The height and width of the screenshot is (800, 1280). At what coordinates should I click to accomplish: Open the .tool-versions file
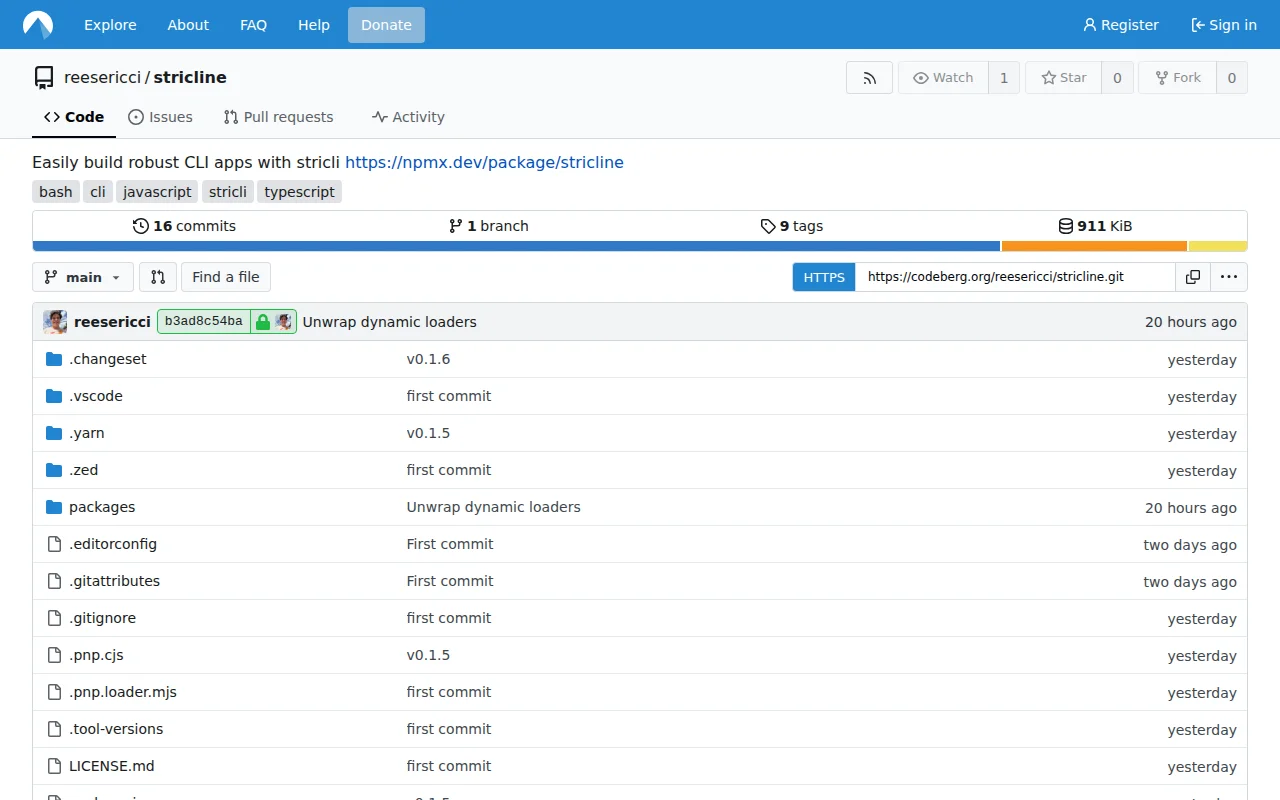point(116,729)
